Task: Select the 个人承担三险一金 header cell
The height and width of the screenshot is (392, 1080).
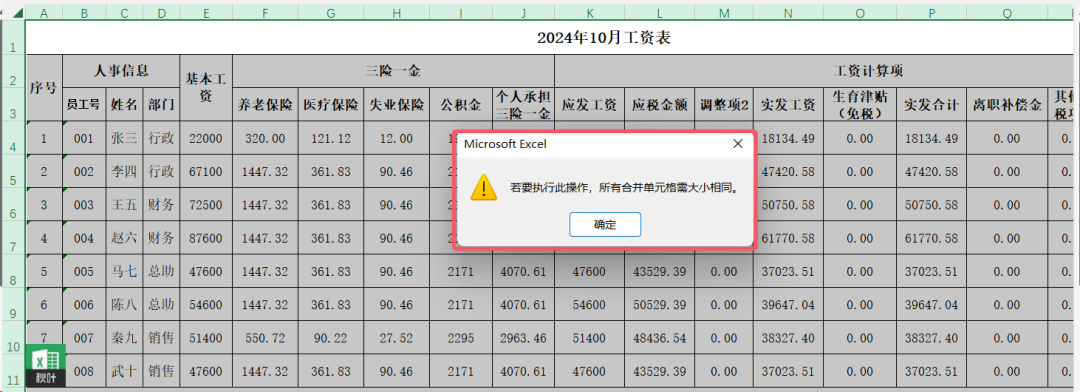Action: point(523,105)
